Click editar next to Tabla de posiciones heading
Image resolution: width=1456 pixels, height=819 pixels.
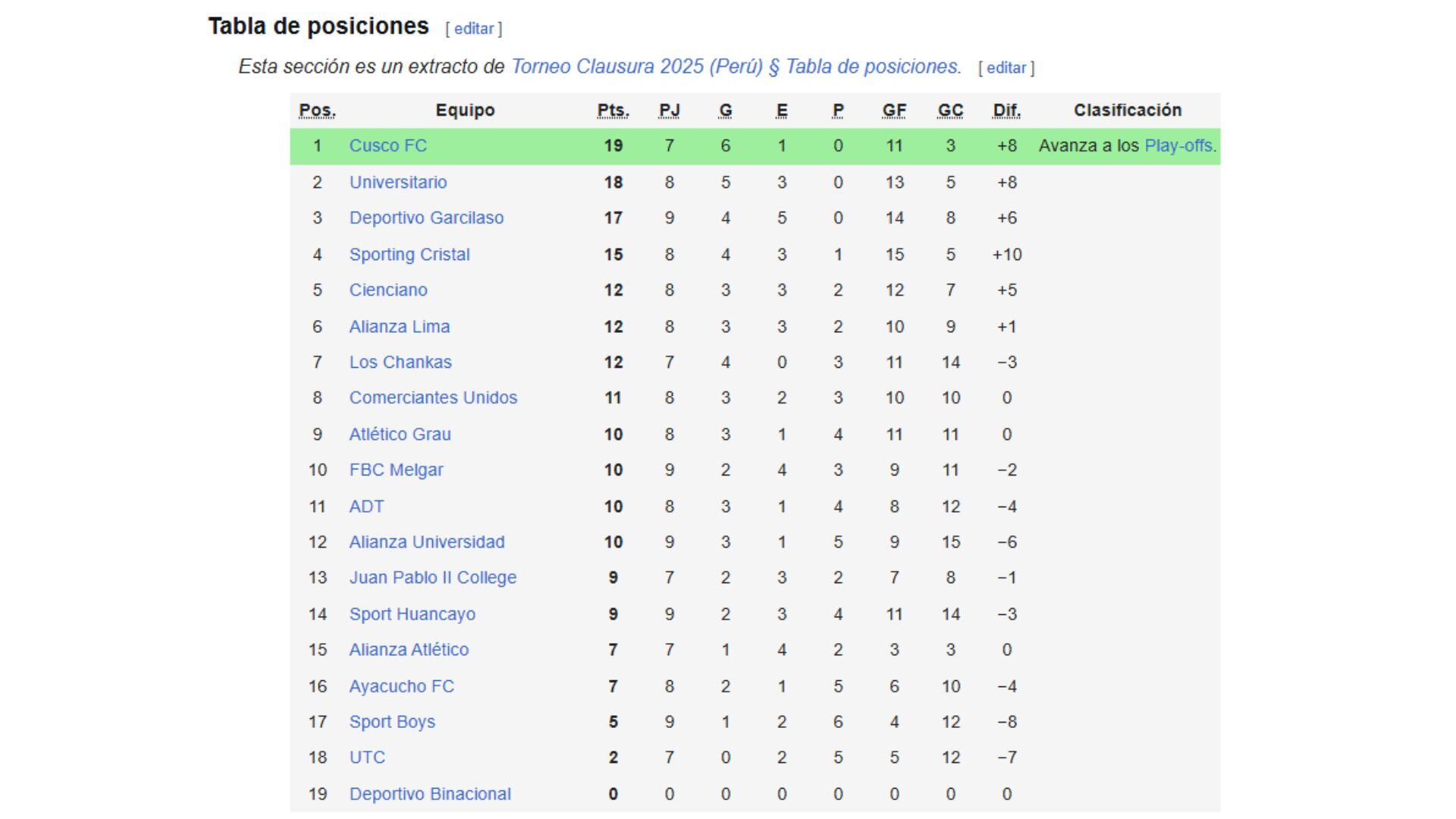[x=475, y=28]
